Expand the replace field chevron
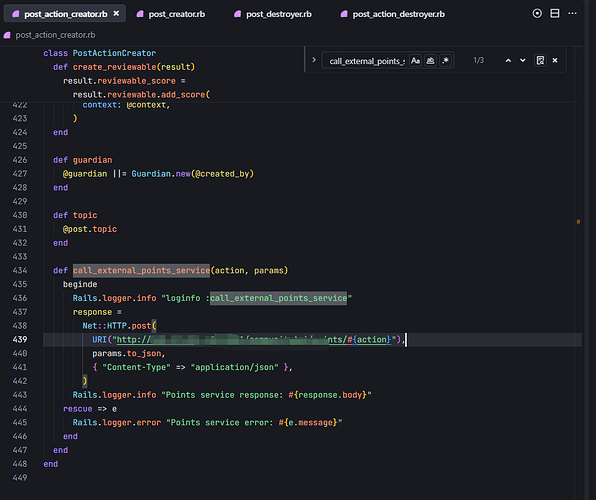Screen dimensions: 596x500 314,60
